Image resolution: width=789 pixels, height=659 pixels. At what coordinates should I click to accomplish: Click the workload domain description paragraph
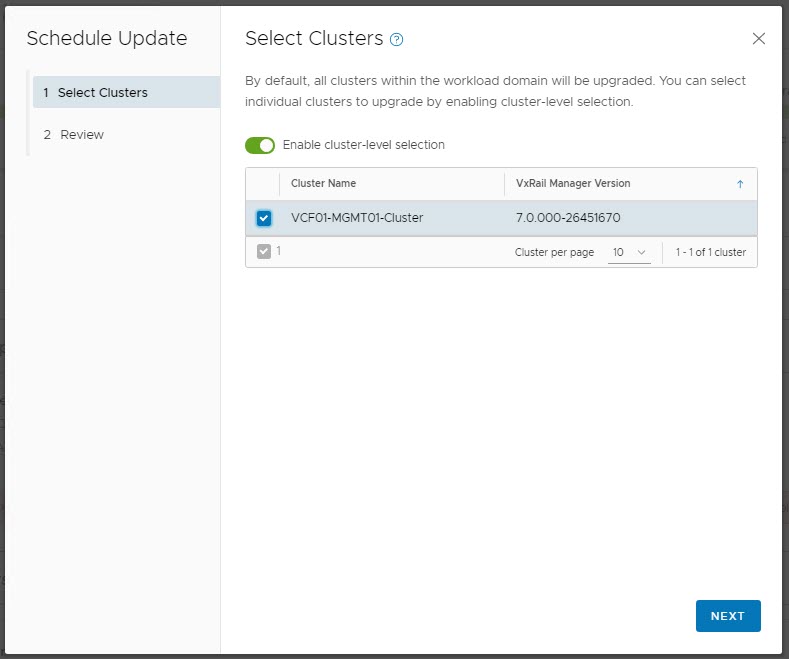pyautogui.click(x=495, y=91)
